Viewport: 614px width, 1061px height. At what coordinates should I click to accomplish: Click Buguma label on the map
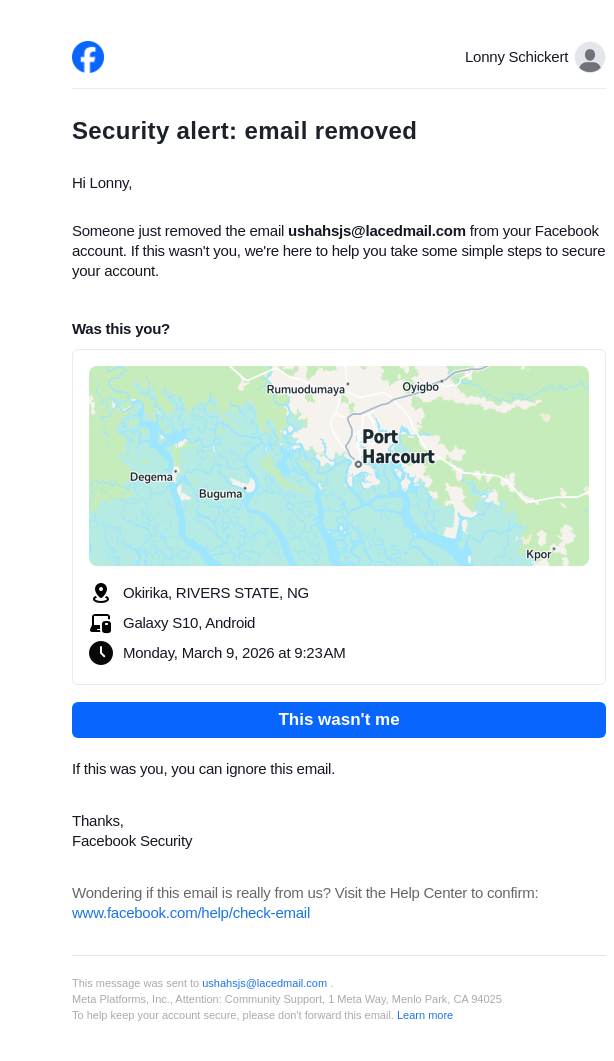[x=220, y=494]
